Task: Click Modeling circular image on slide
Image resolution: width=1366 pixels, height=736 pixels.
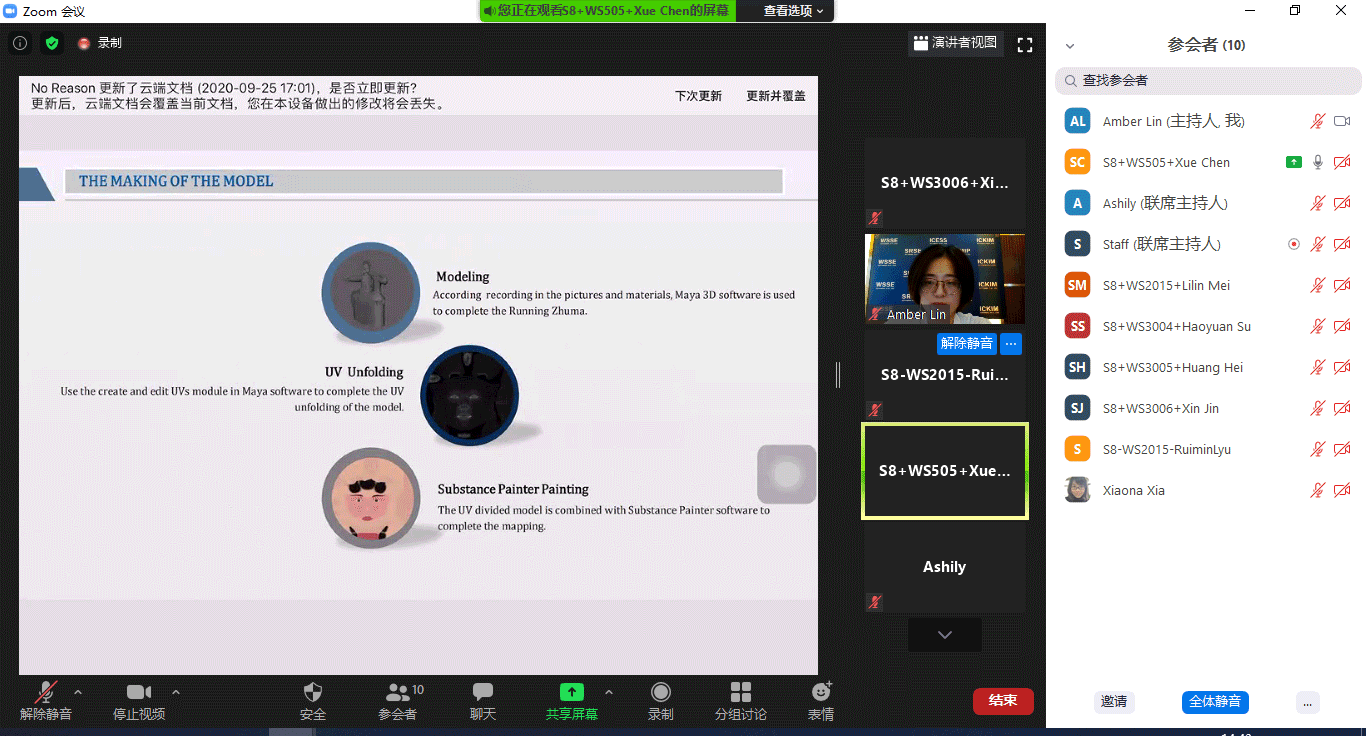Action: 371,293
